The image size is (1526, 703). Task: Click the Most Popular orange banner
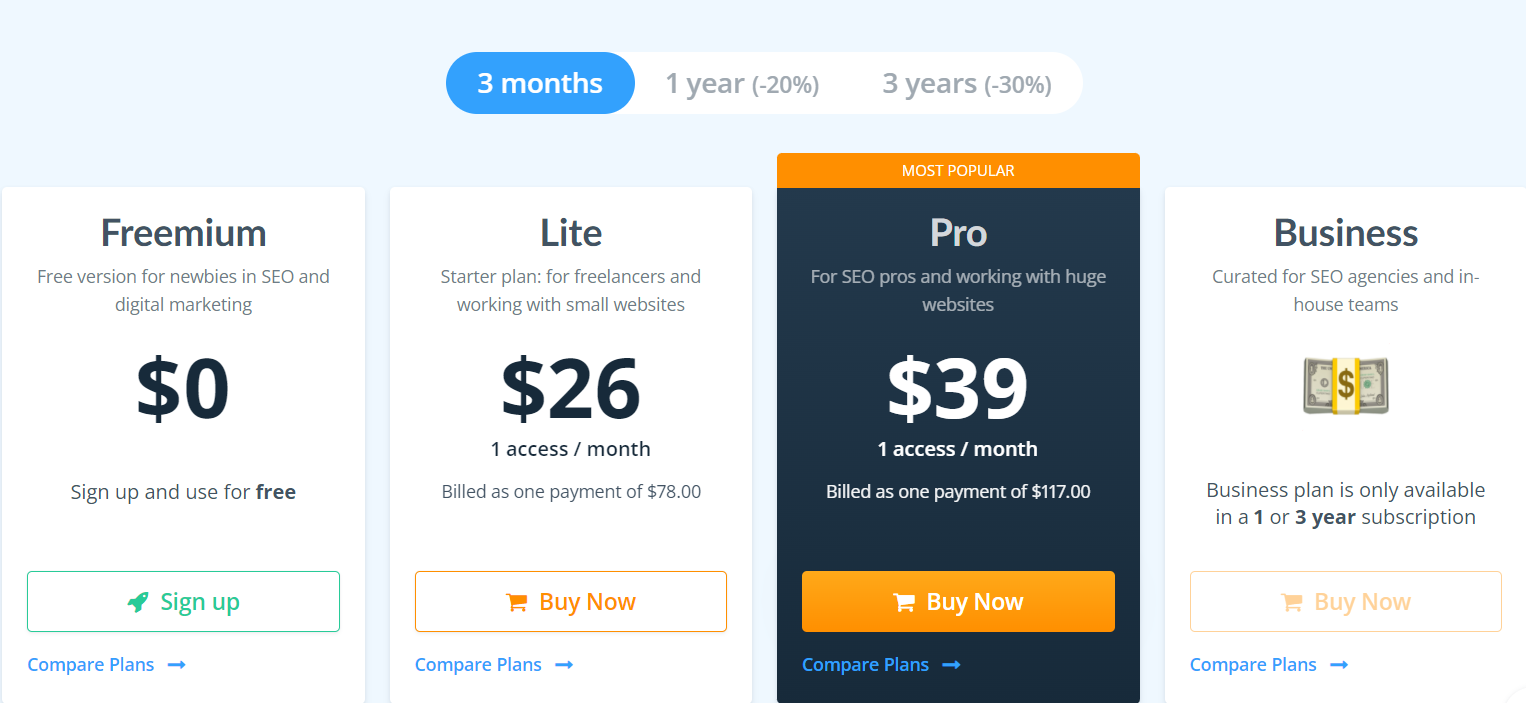958,171
